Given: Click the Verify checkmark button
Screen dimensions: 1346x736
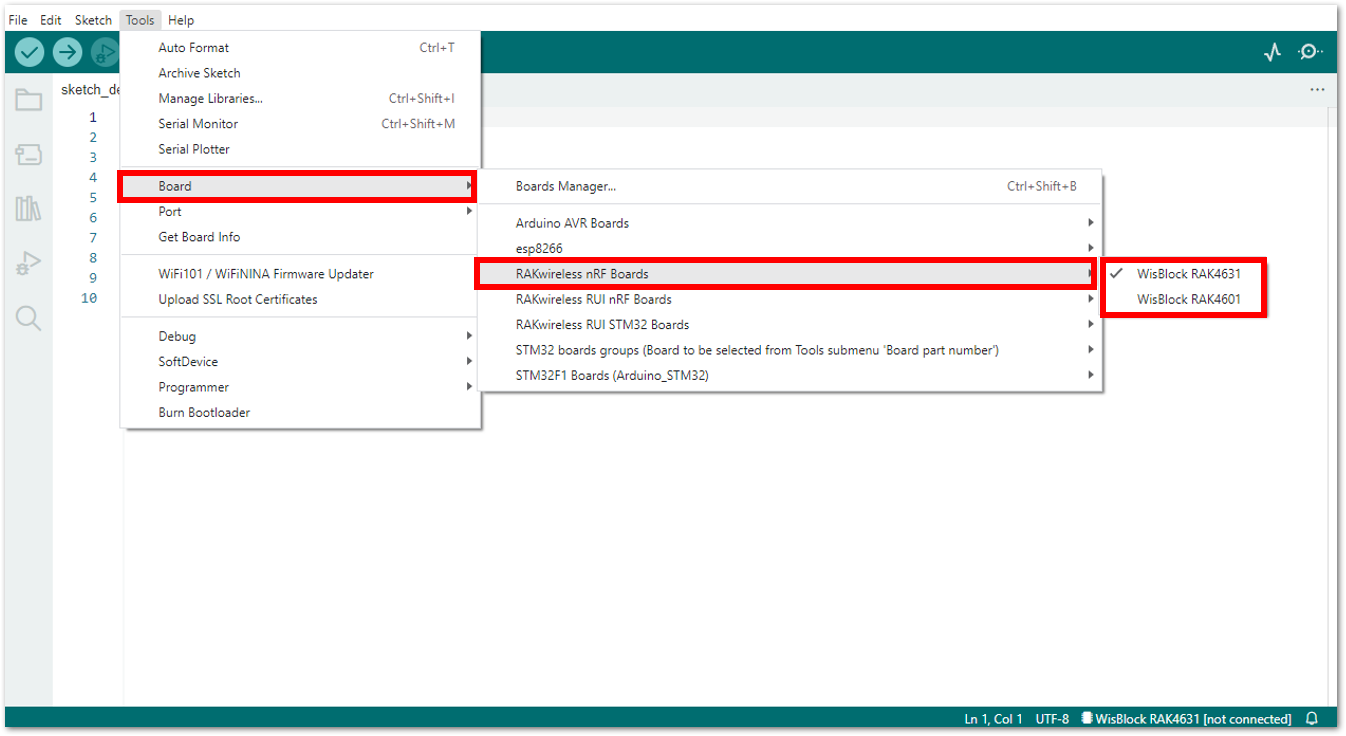Looking at the screenshot, I should click(x=30, y=52).
